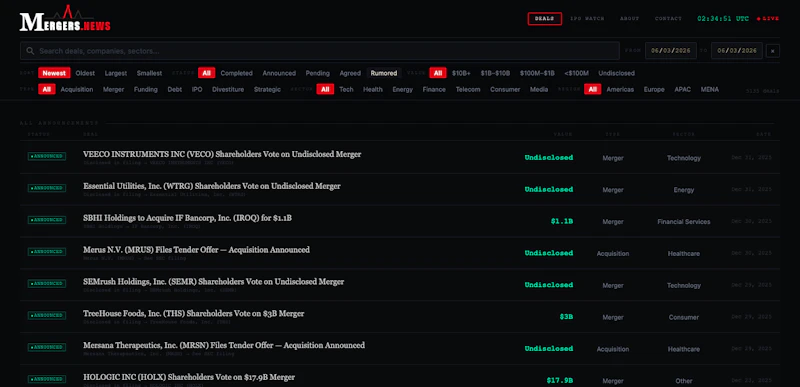Select All in the status filter

coord(207,73)
